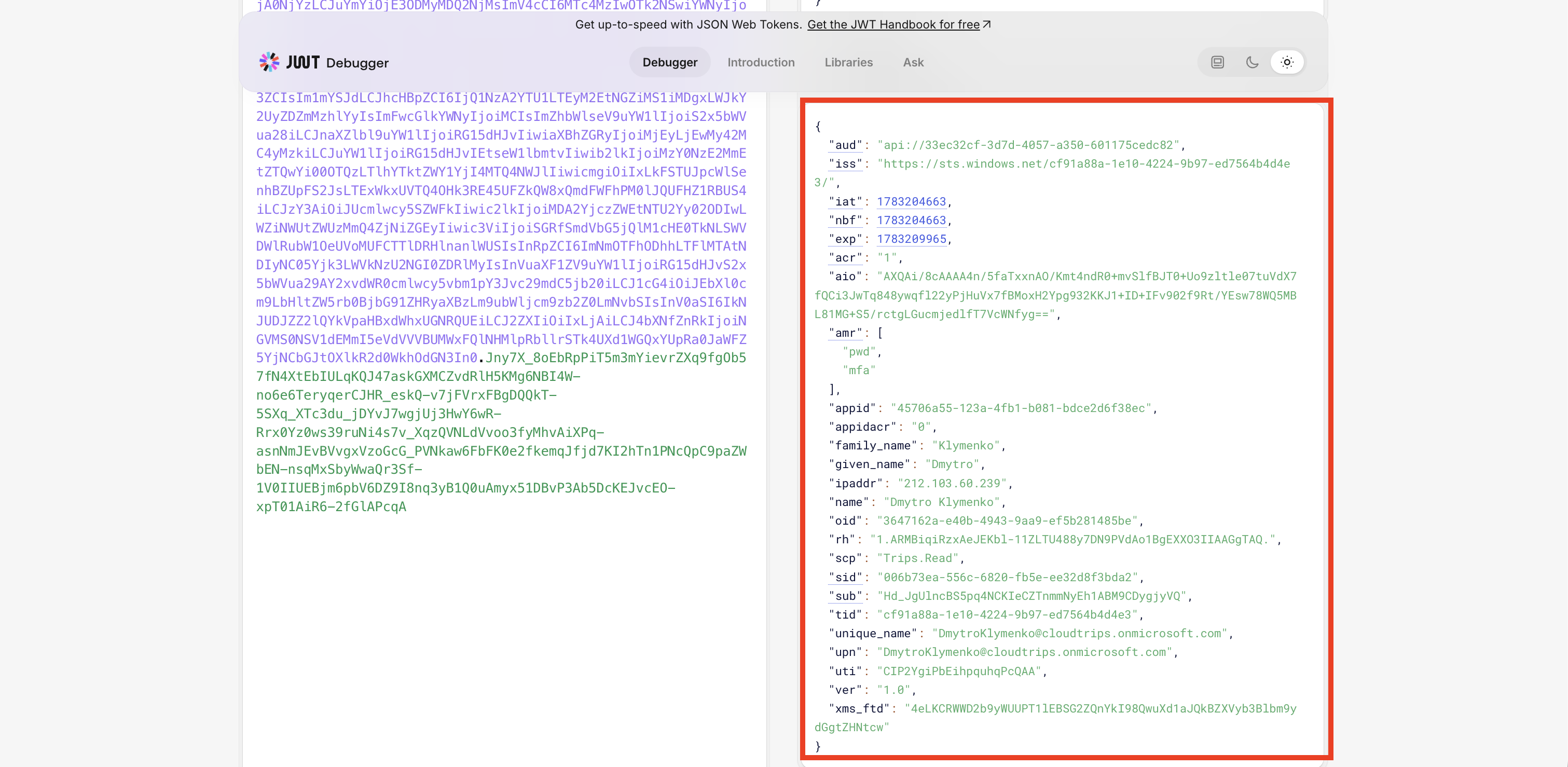Screen dimensions: 1568x767
Task: Select the ipaddr value "212.103.60.239"
Action: pyautogui.click(x=952, y=483)
